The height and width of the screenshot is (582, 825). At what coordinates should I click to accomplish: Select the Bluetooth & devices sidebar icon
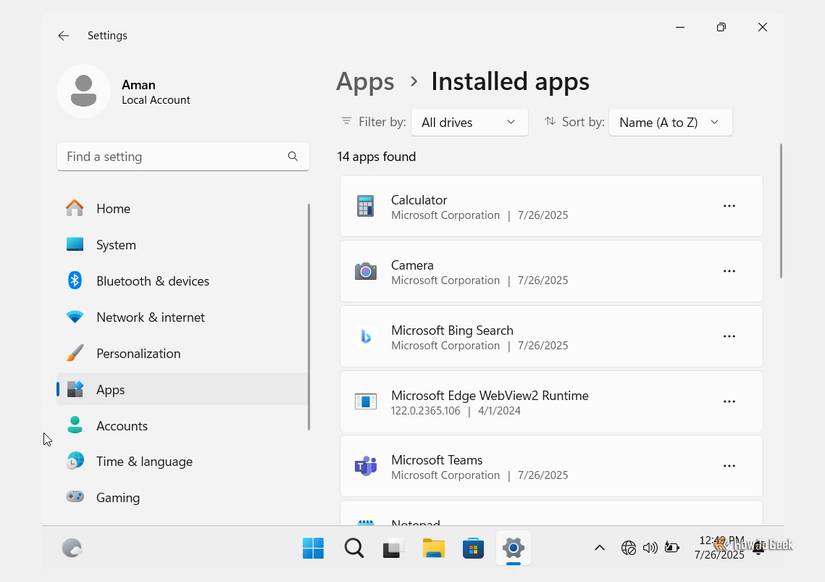coord(74,281)
